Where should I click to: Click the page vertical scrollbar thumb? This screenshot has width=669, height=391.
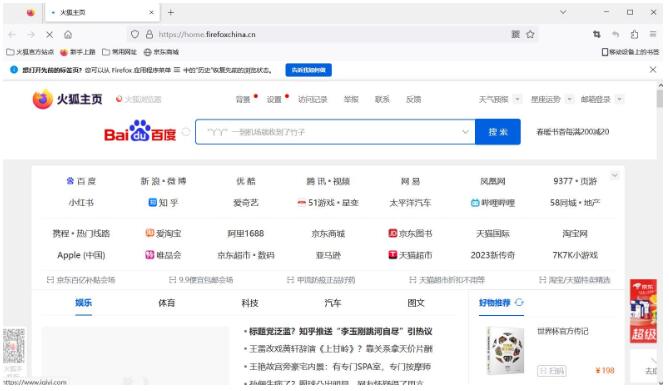[660, 98]
